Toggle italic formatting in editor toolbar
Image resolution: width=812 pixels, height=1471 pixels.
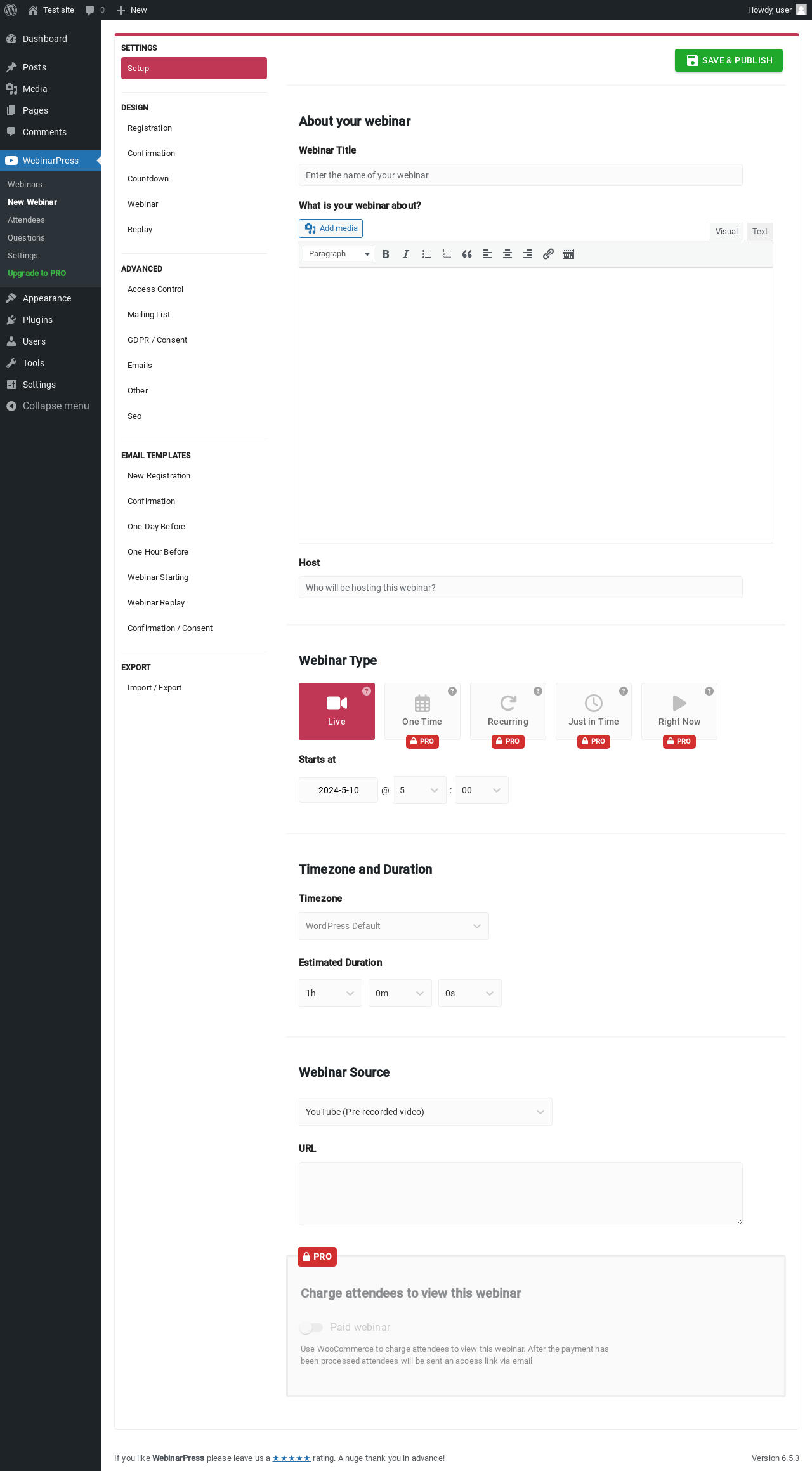(406, 254)
